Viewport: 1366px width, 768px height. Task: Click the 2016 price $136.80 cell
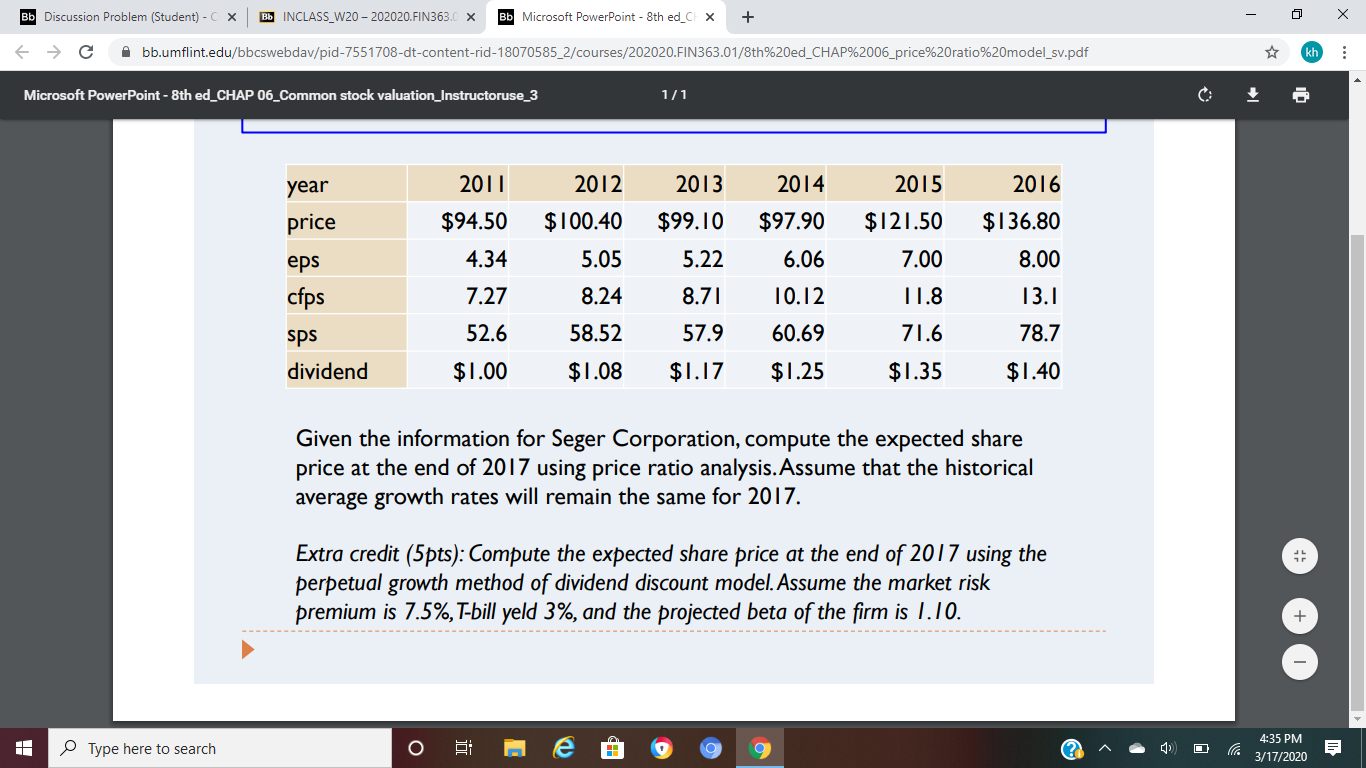1004,220
